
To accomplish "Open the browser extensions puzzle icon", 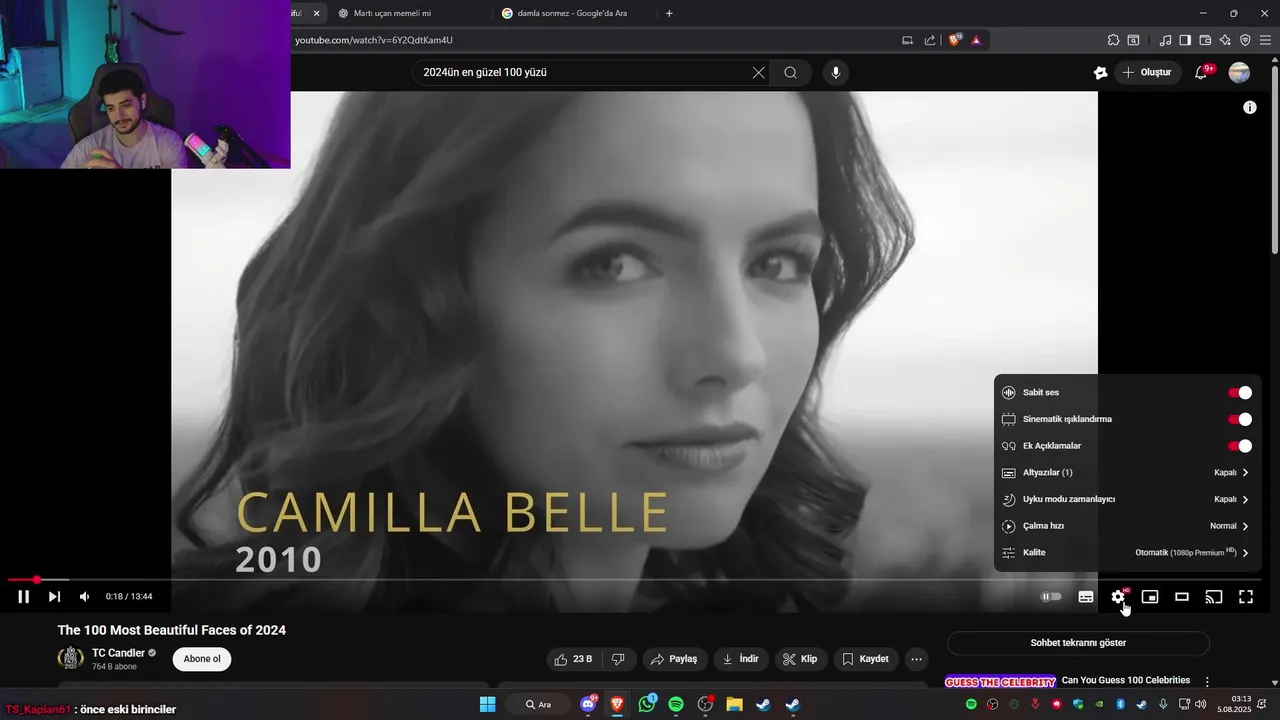I will click(x=1113, y=40).
